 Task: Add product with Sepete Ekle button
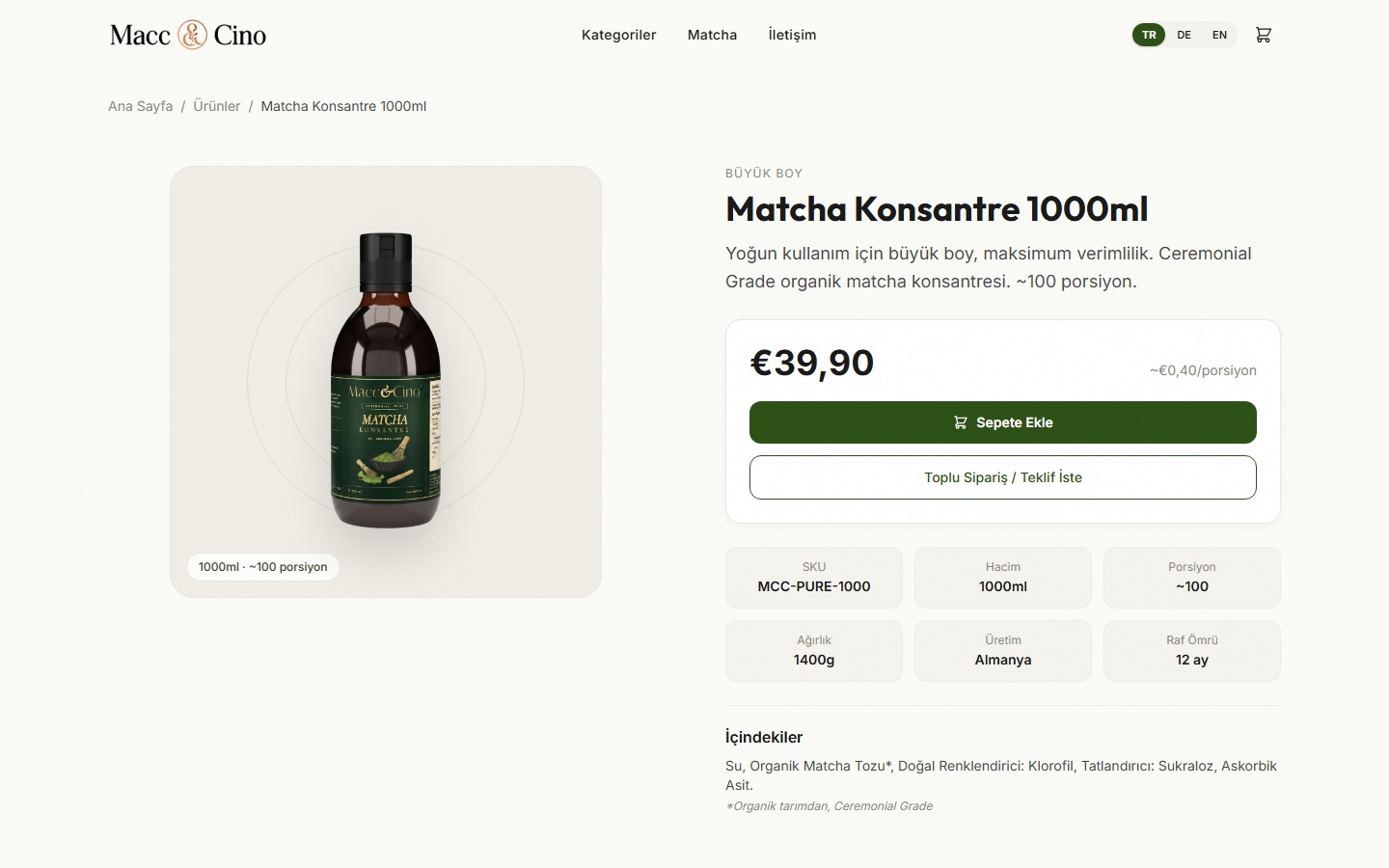1003,422
